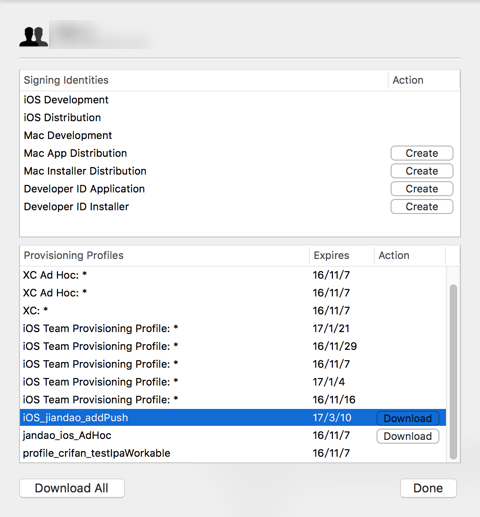This screenshot has width=480, height=517.
Task: Download the jandao_ios_AdHoc profile
Action: pos(408,436)
